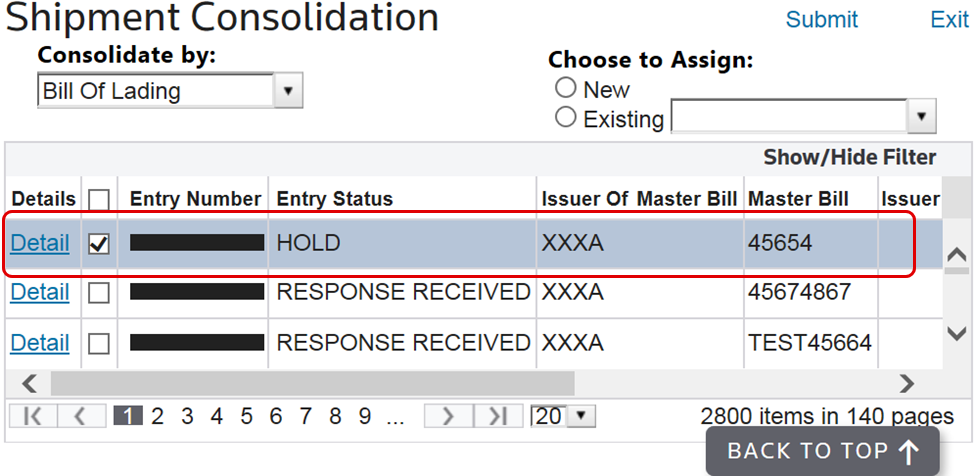Screen dimensions: 975x476
Task: Select the New assignment radio button
Action: click(566, 88)
